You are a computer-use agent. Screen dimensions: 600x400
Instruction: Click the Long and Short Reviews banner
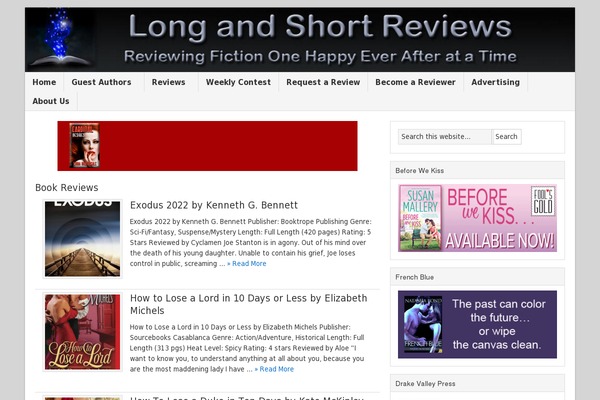coord(300,39)
